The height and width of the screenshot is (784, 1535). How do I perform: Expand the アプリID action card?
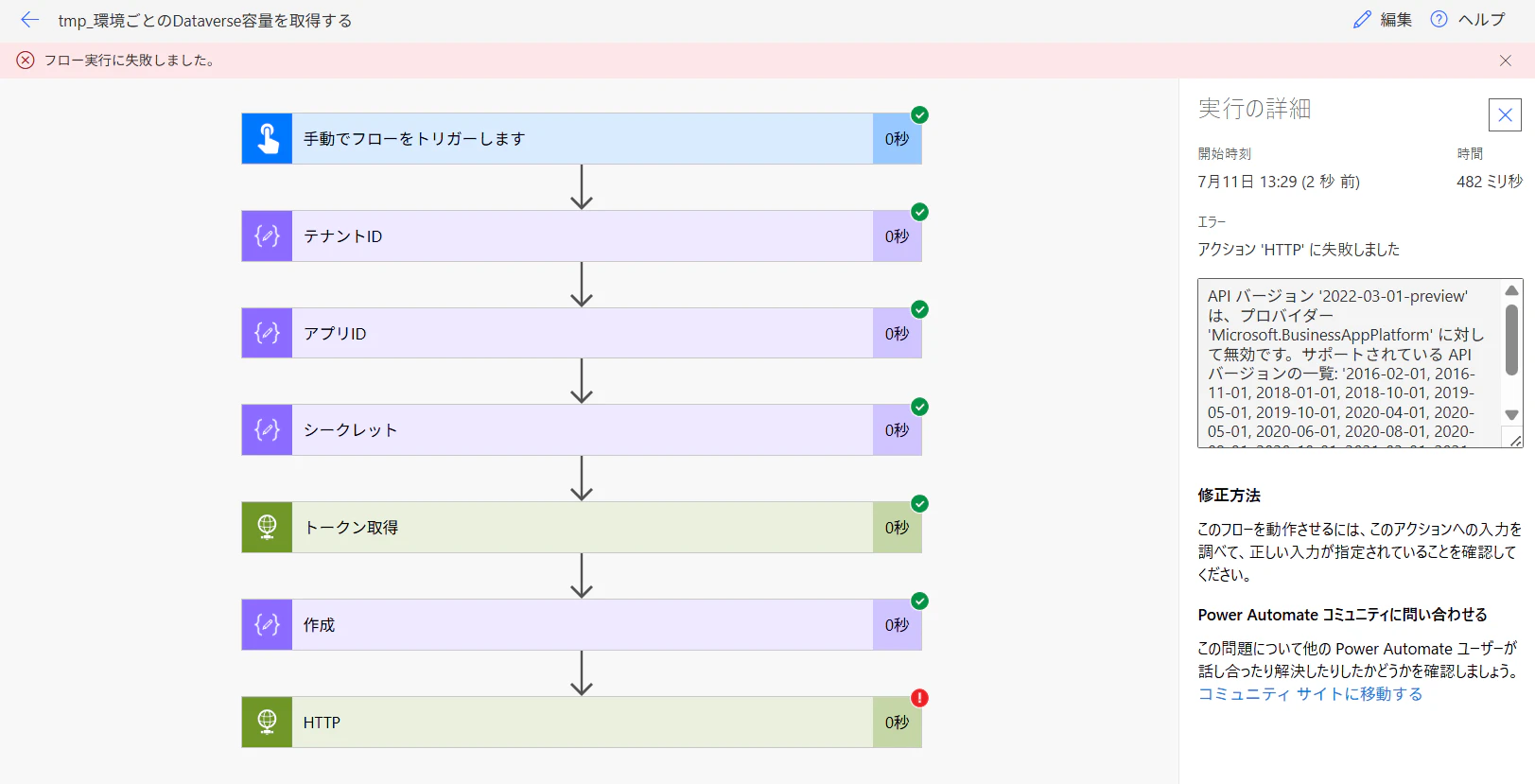(582, 334)
